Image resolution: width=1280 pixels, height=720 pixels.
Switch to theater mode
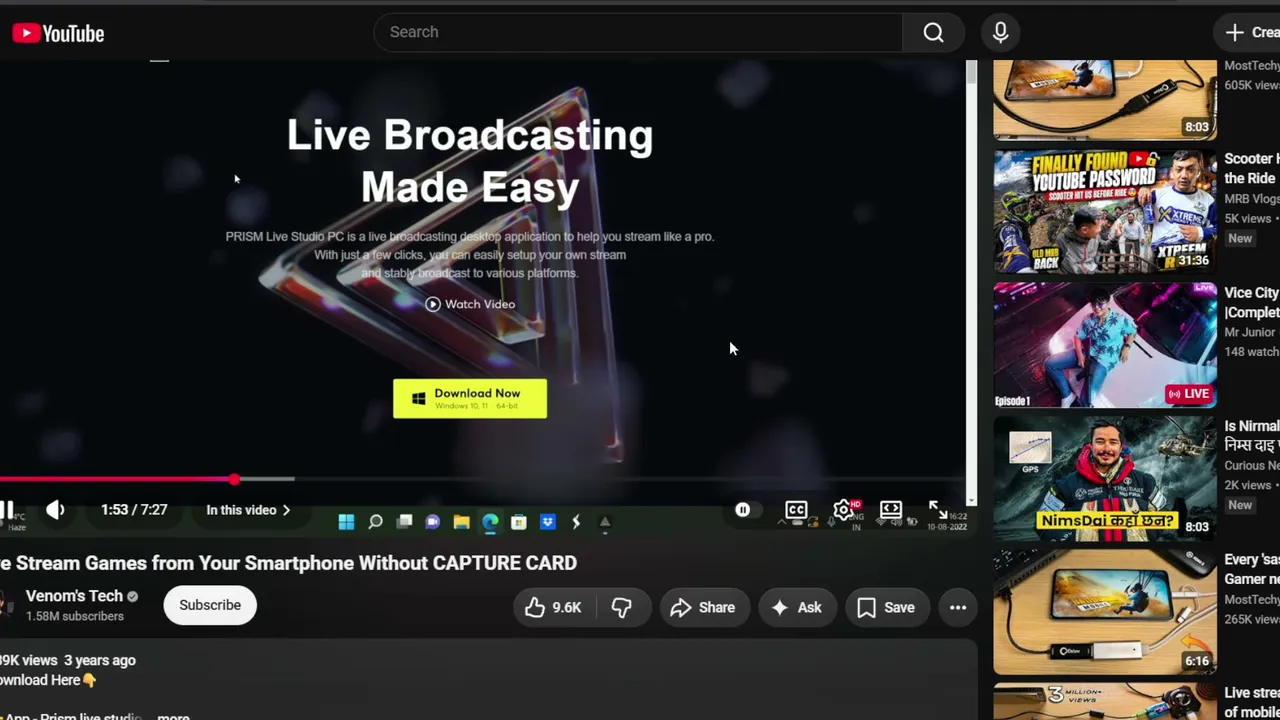[890, 510]
